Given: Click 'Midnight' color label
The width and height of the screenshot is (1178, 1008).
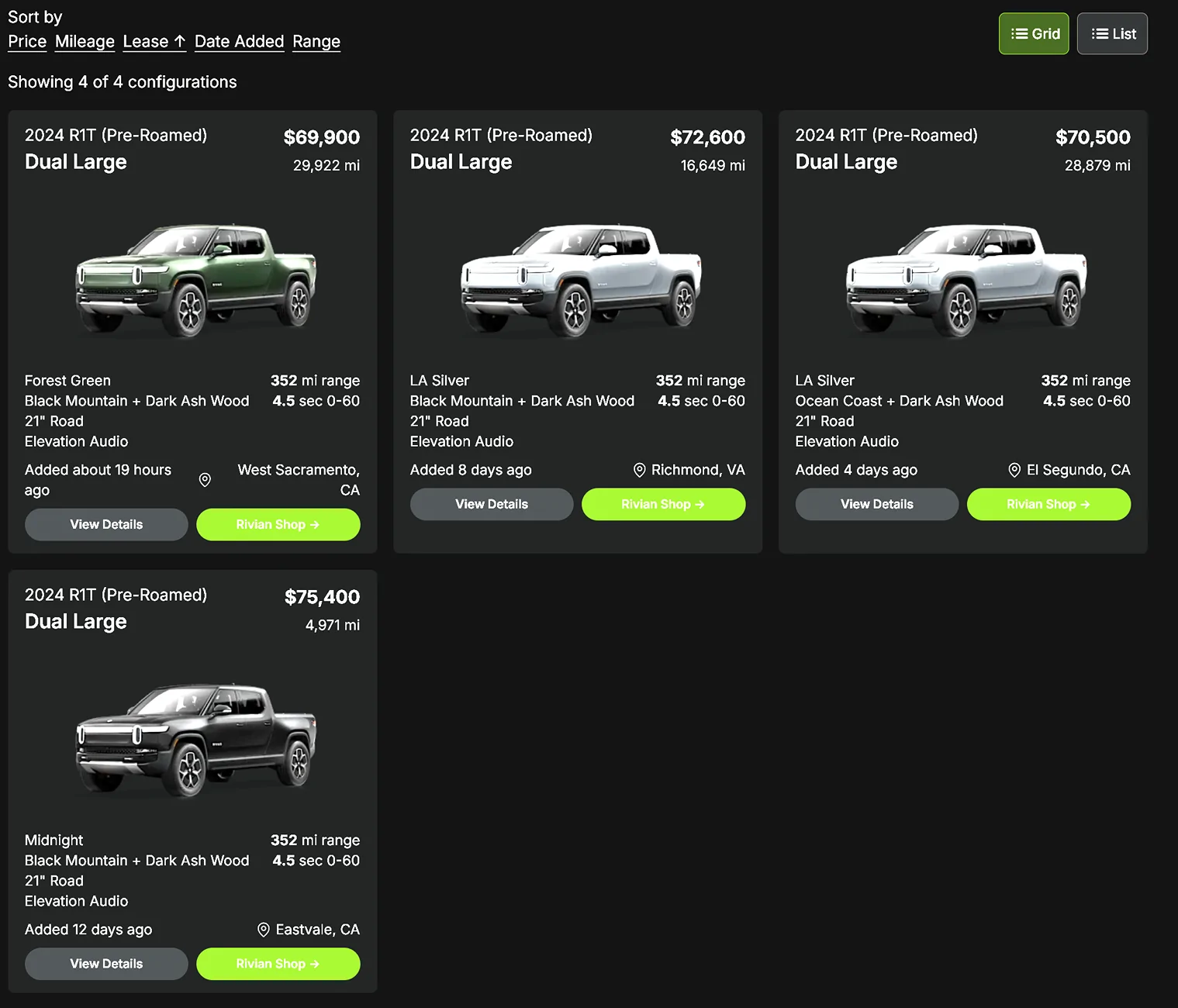Looking at the screenshot, I should (54, 841).
